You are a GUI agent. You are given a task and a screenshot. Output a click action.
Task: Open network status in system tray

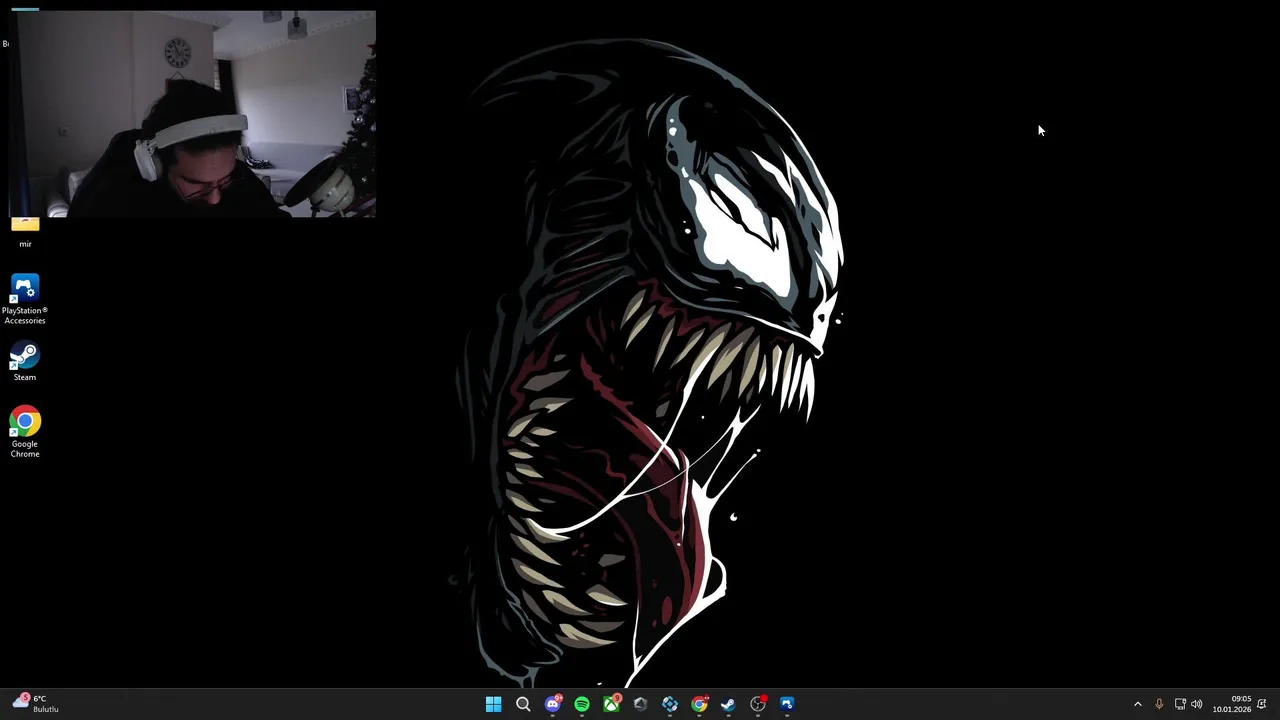coord(1180,704)
